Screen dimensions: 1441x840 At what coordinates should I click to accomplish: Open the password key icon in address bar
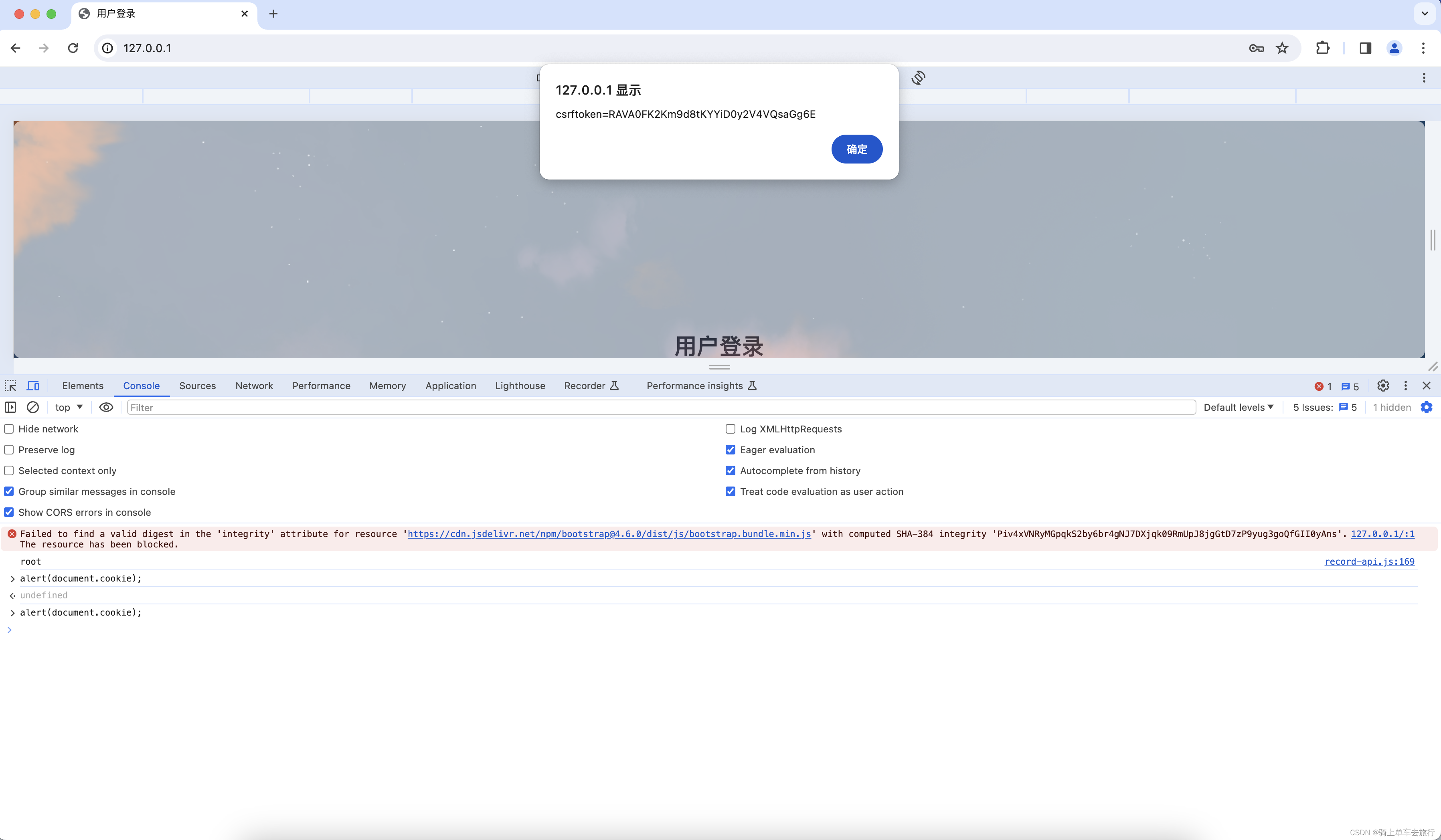click(1256, 48)
